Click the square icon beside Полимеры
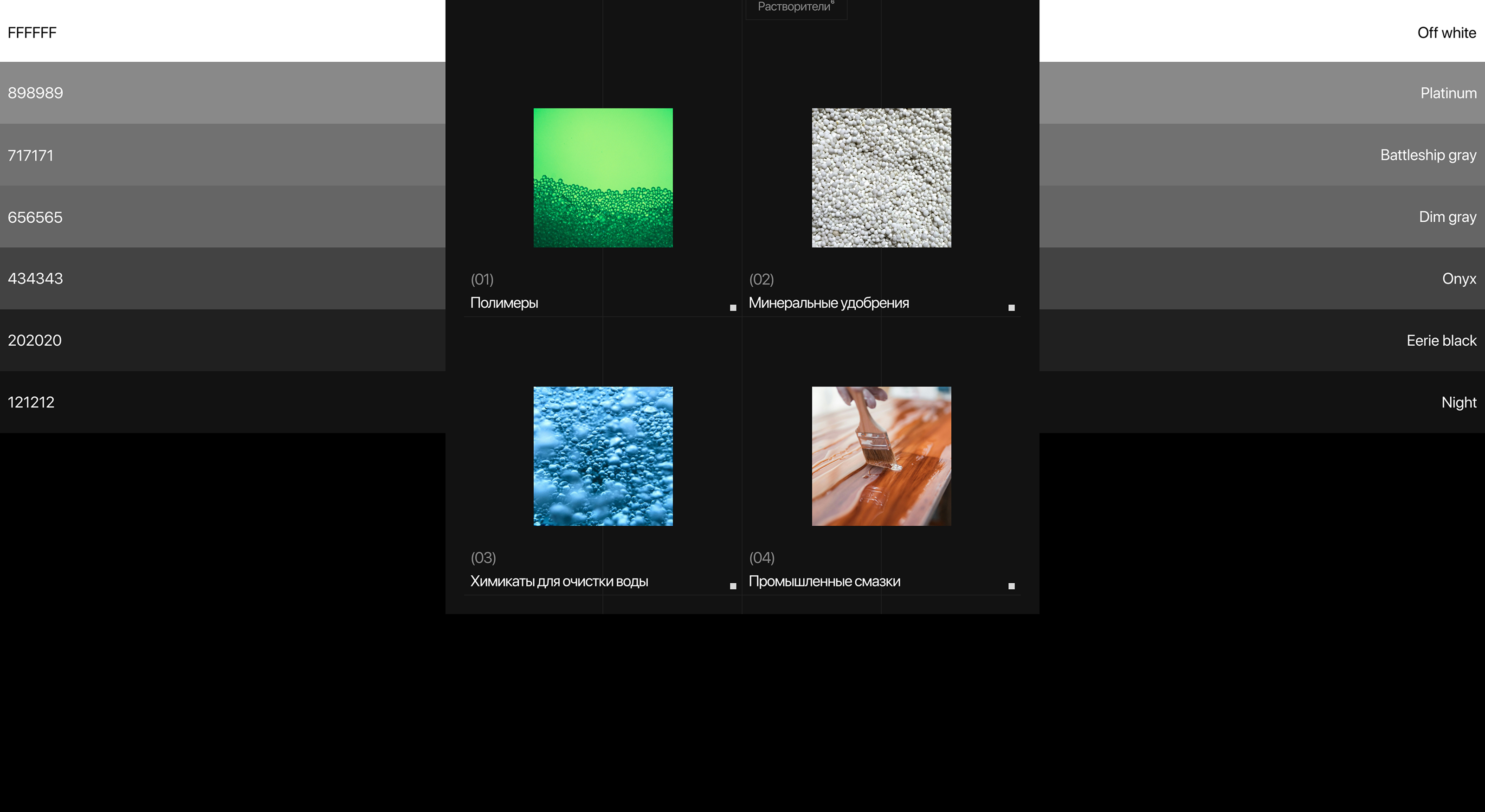The width and height of the screenshot is (1485, 812). pos(733,308)
